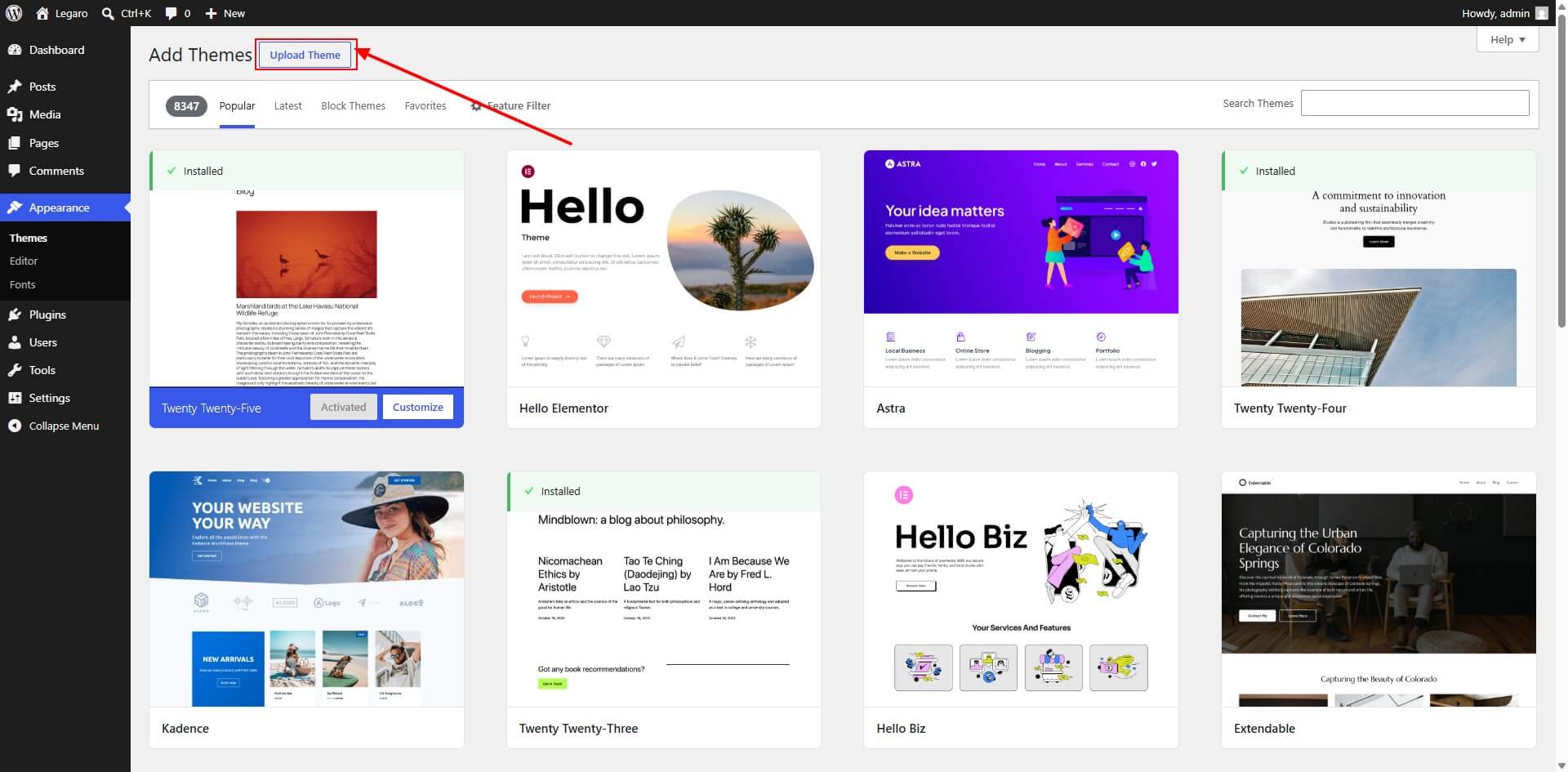Open Dashboard menu item

pos(65,50)
